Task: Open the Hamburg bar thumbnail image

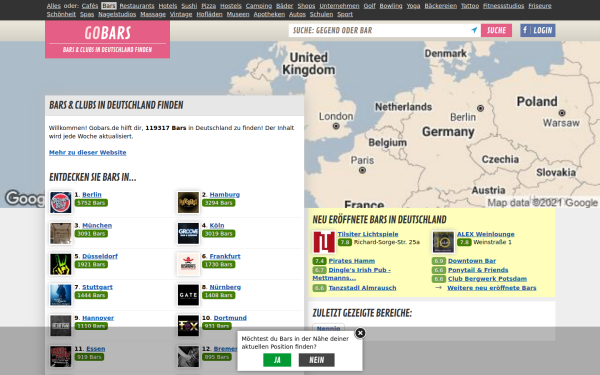Action: pos(188,202)
